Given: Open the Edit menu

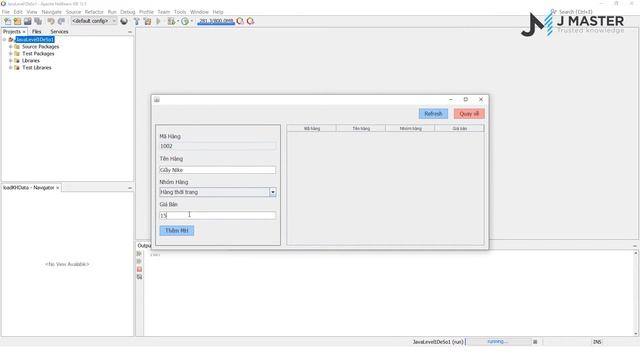Looking at the screenshot, I should 18,12.
